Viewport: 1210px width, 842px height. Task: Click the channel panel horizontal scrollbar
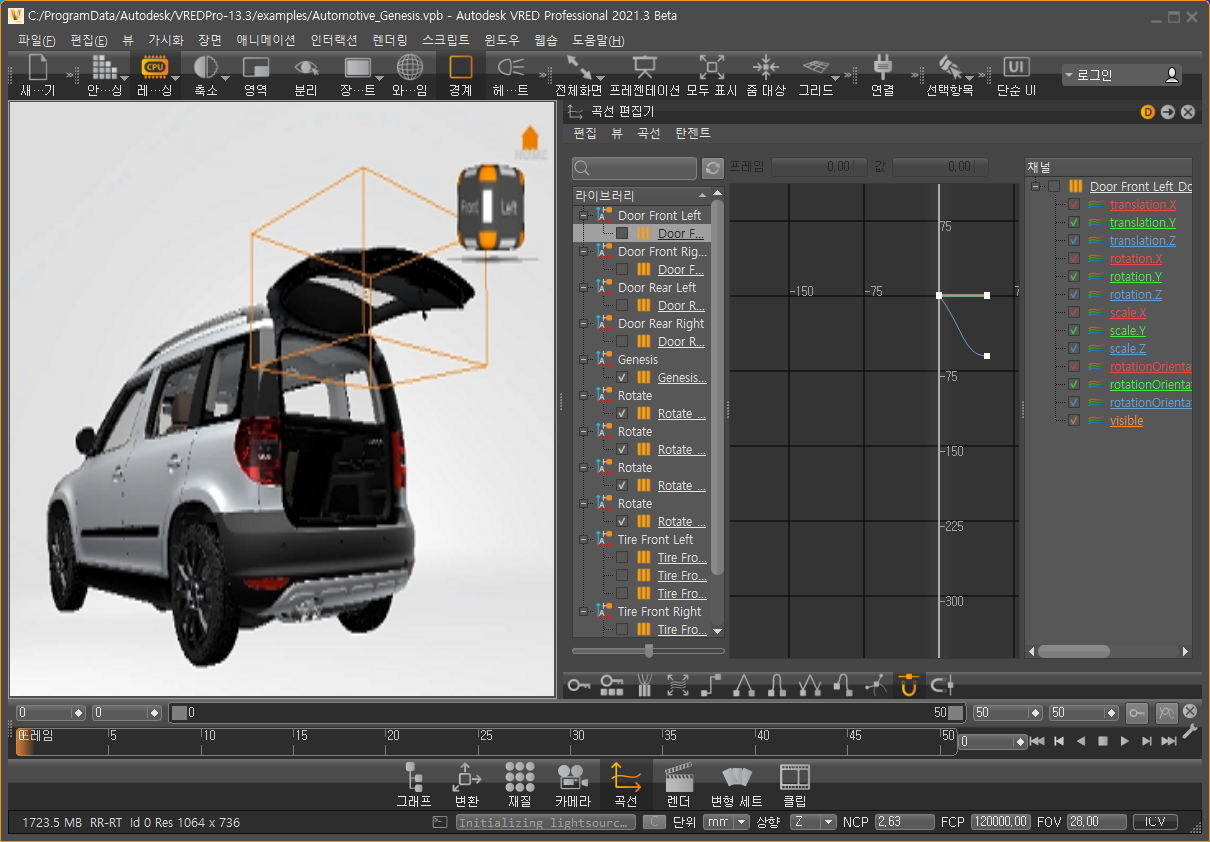[1073, 651]
